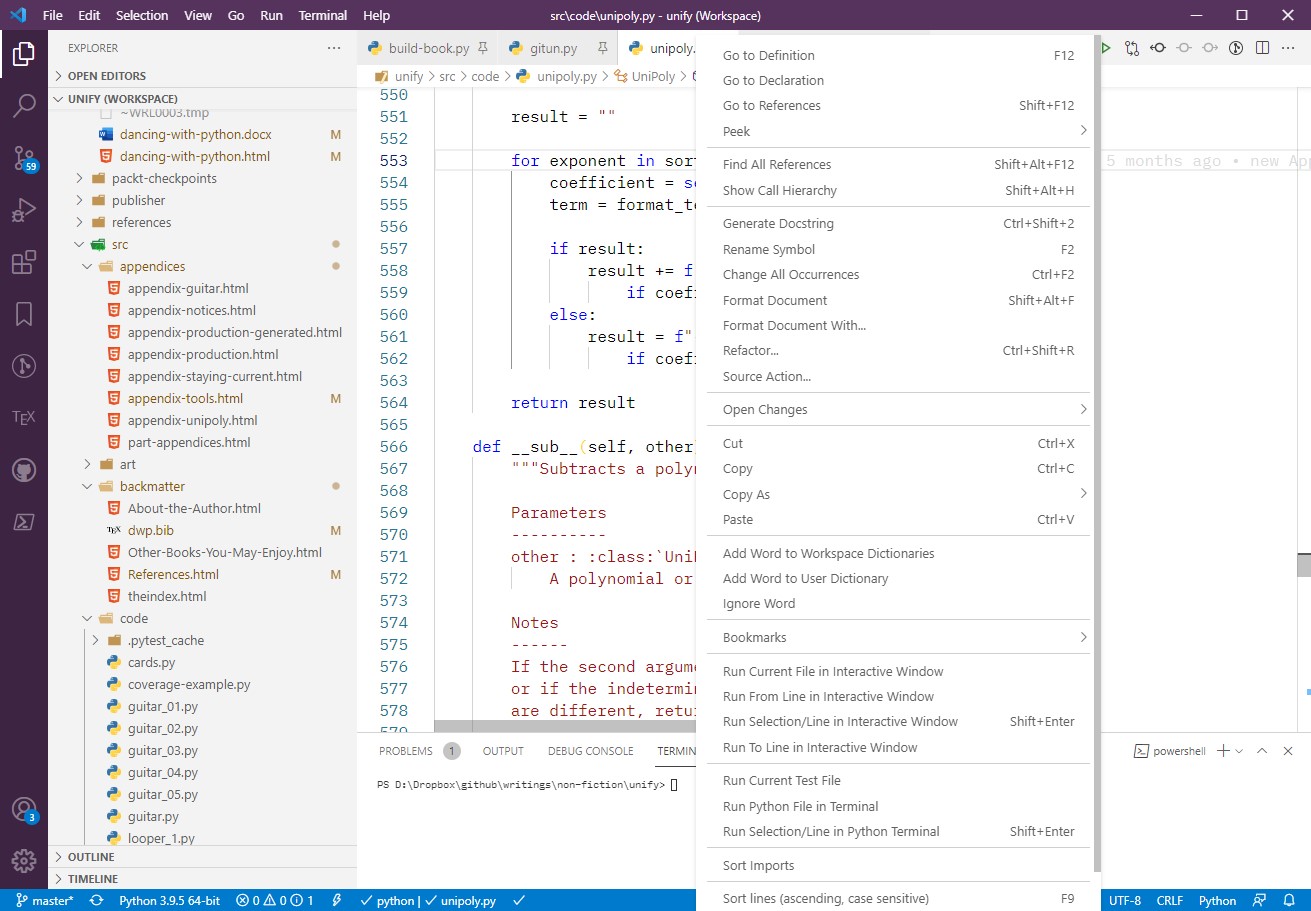
Task: Expand the art folder
Action: point(128,464)
